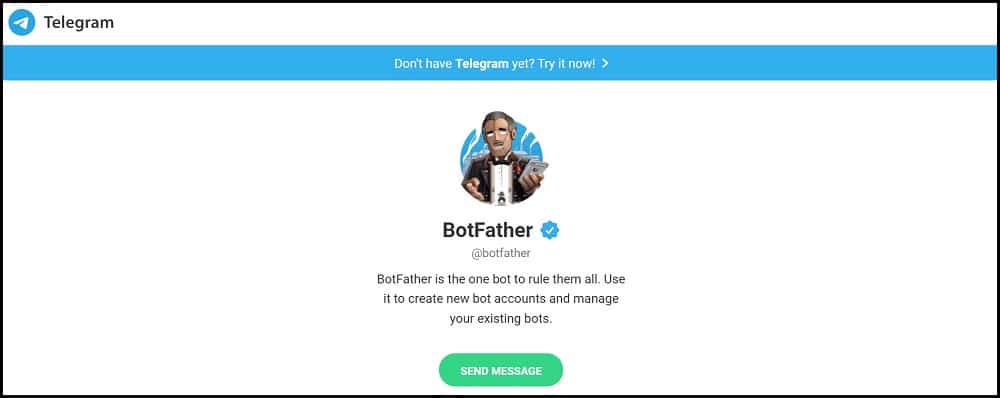Click the 'create new bot accounts and manage' line
Screen dimensions: 1000x398
(x=501, y=299)
